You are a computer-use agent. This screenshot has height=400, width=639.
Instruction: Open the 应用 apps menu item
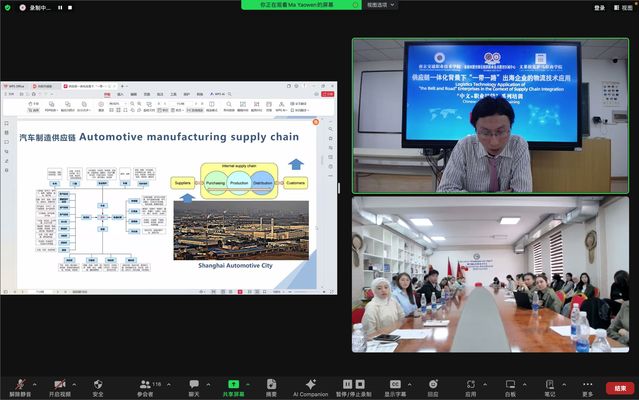[470, 384]
